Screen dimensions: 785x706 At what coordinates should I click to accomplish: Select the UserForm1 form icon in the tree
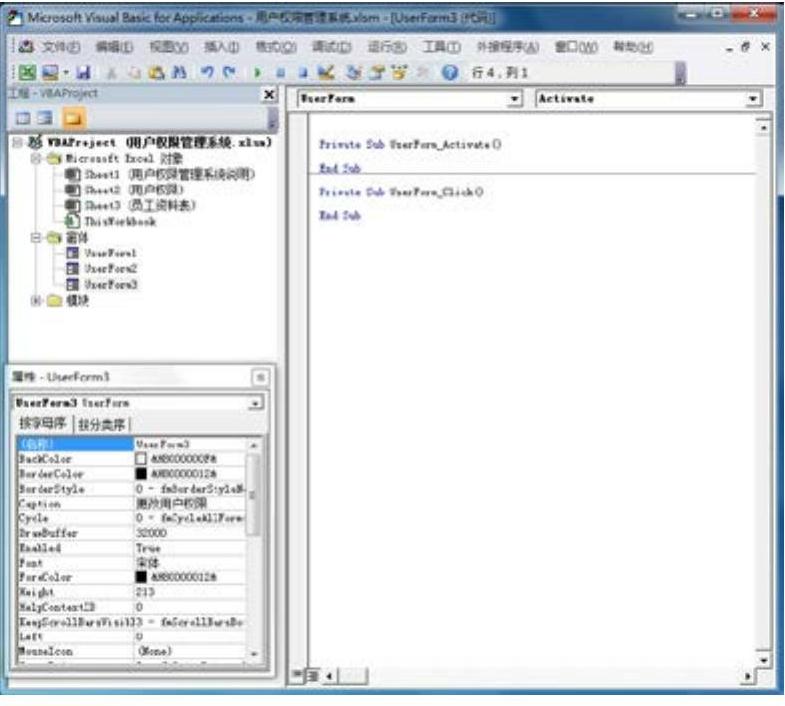(73, 253)
